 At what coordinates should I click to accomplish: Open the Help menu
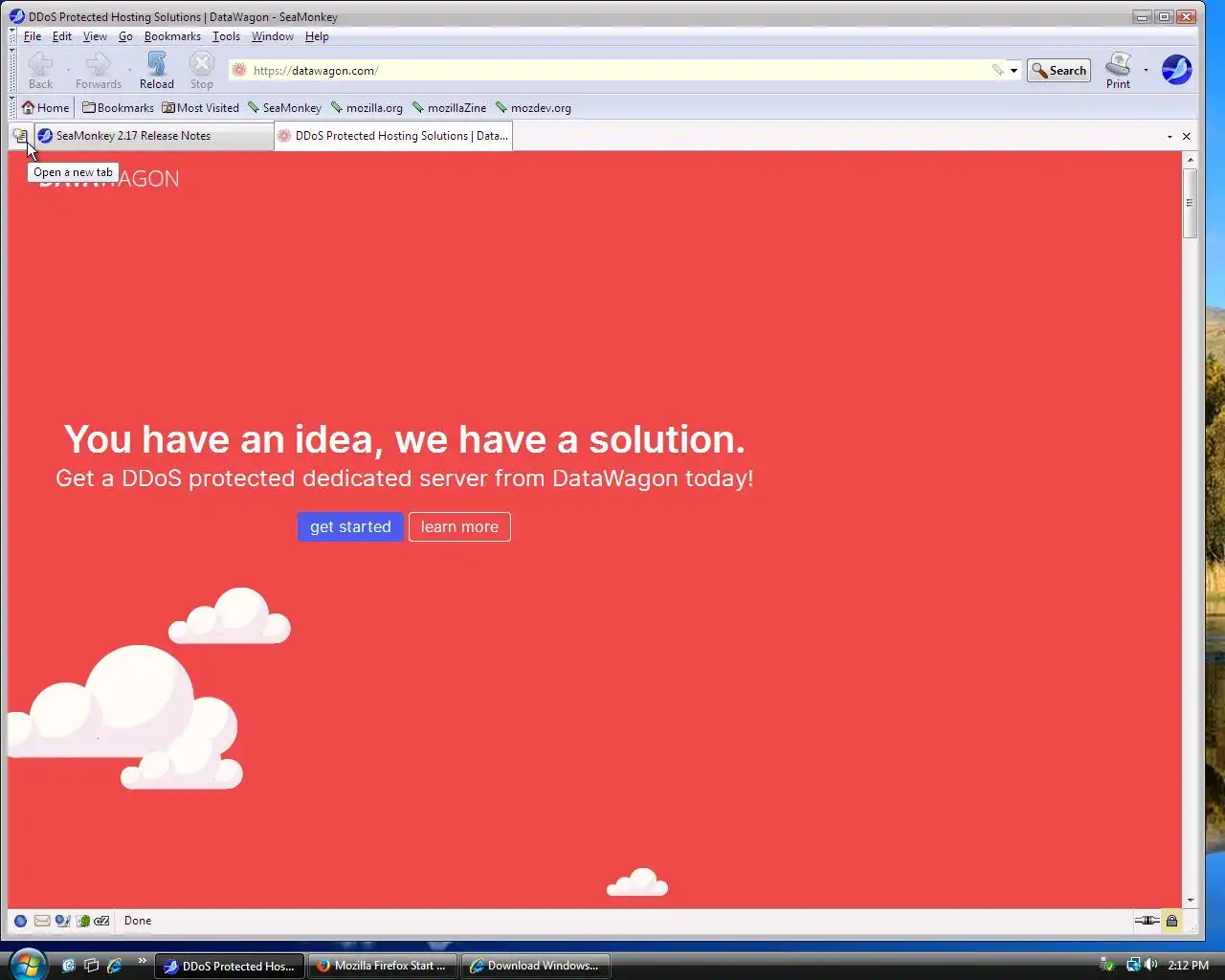[317, 36]
